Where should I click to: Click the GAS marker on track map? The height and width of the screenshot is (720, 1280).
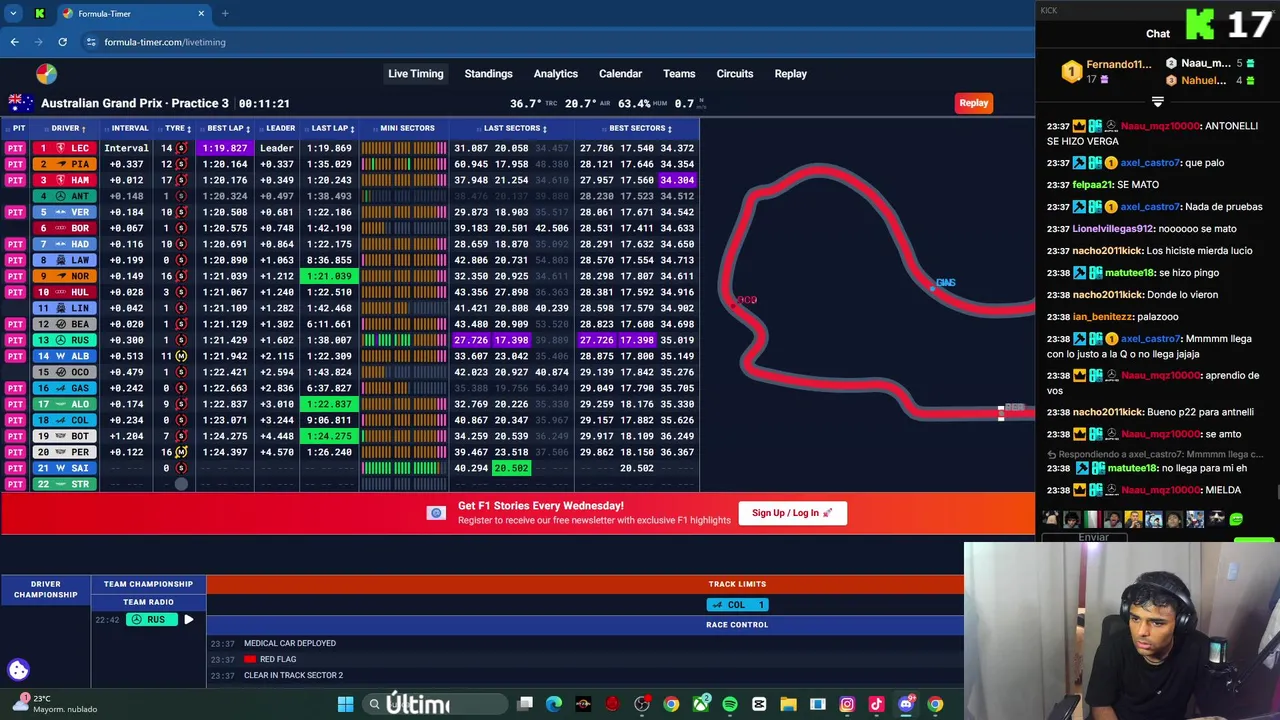click(x=945, y=283)
